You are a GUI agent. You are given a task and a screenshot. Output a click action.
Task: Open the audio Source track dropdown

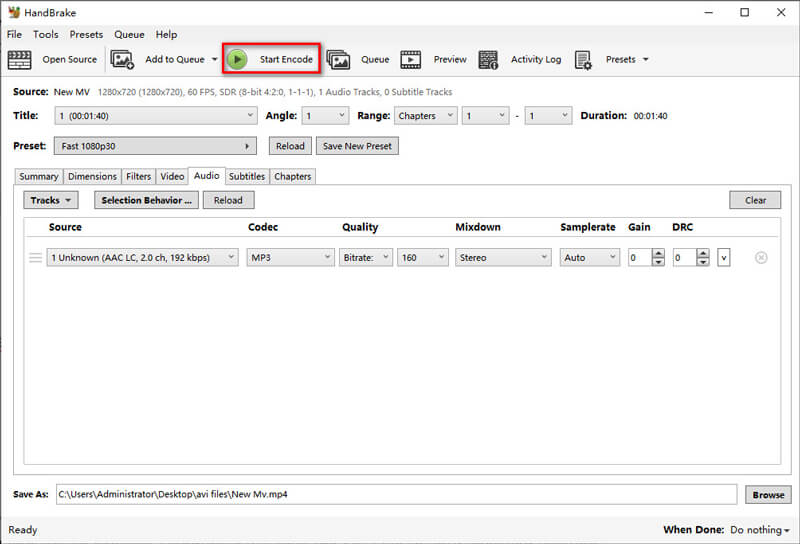coord(142,258)
